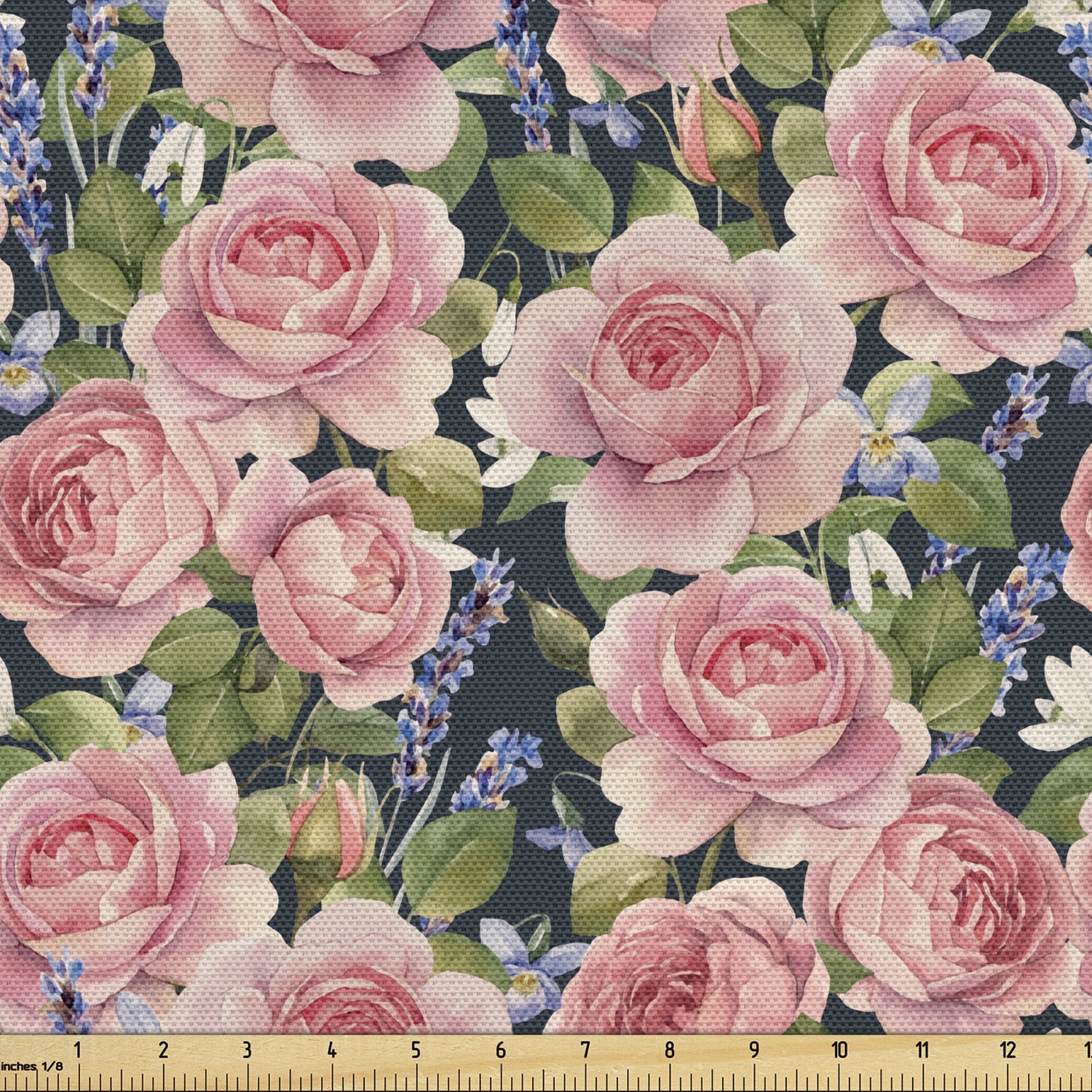Click the "inches 1/8" ruler label
The image size is (1092, 1092).
coord(32,1066)
